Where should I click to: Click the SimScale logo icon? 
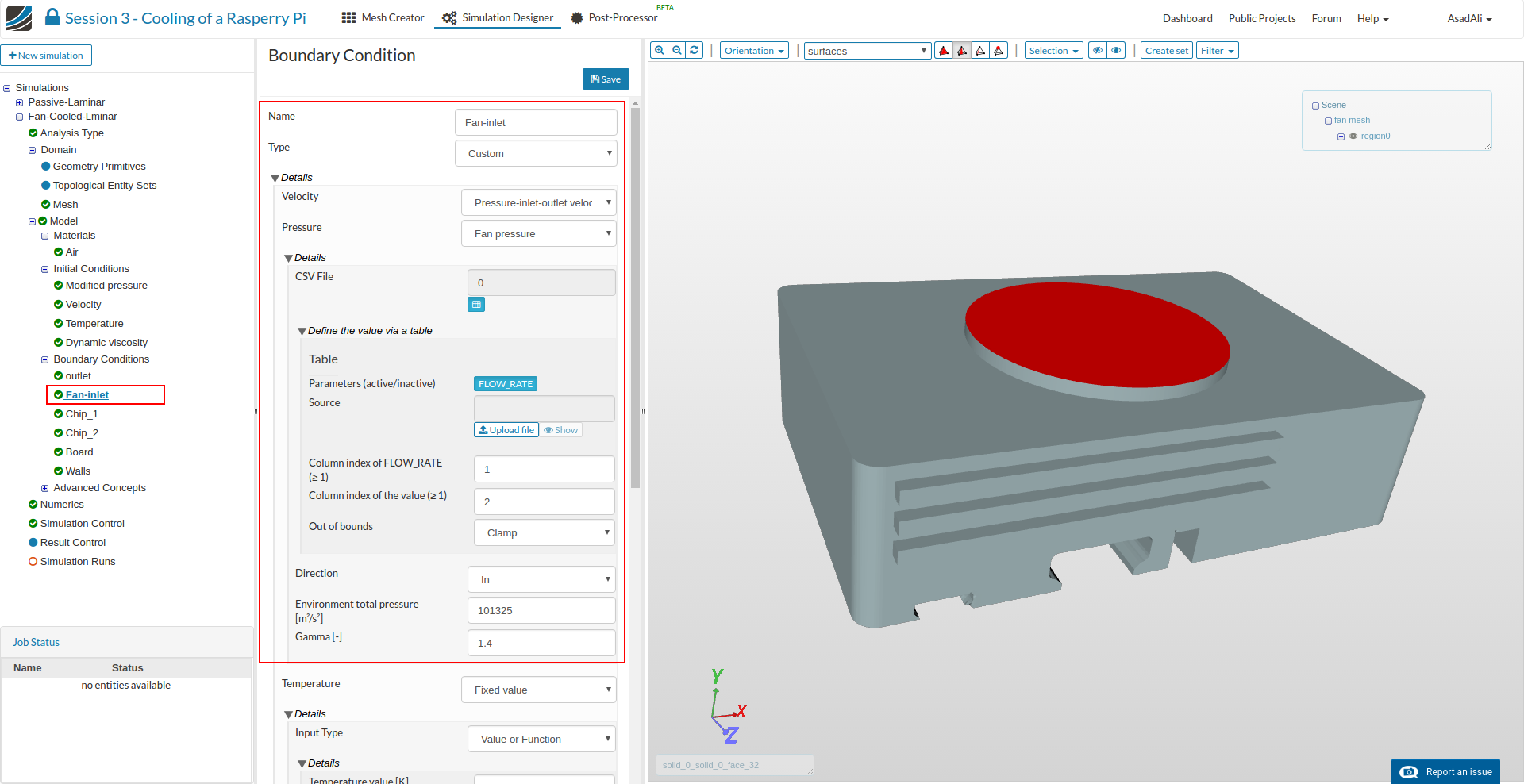tap(19, 17)
